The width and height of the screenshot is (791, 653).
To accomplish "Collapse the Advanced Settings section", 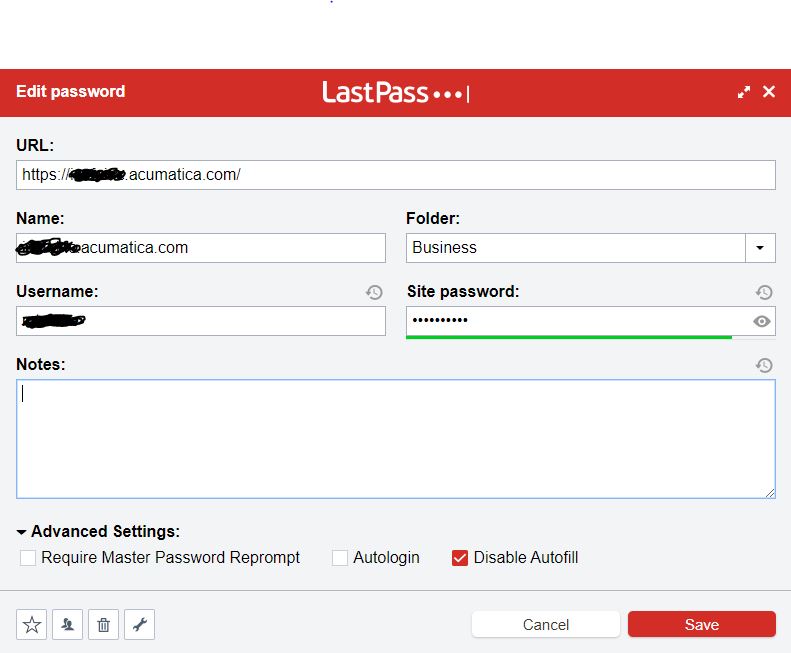I will point(21,532).
